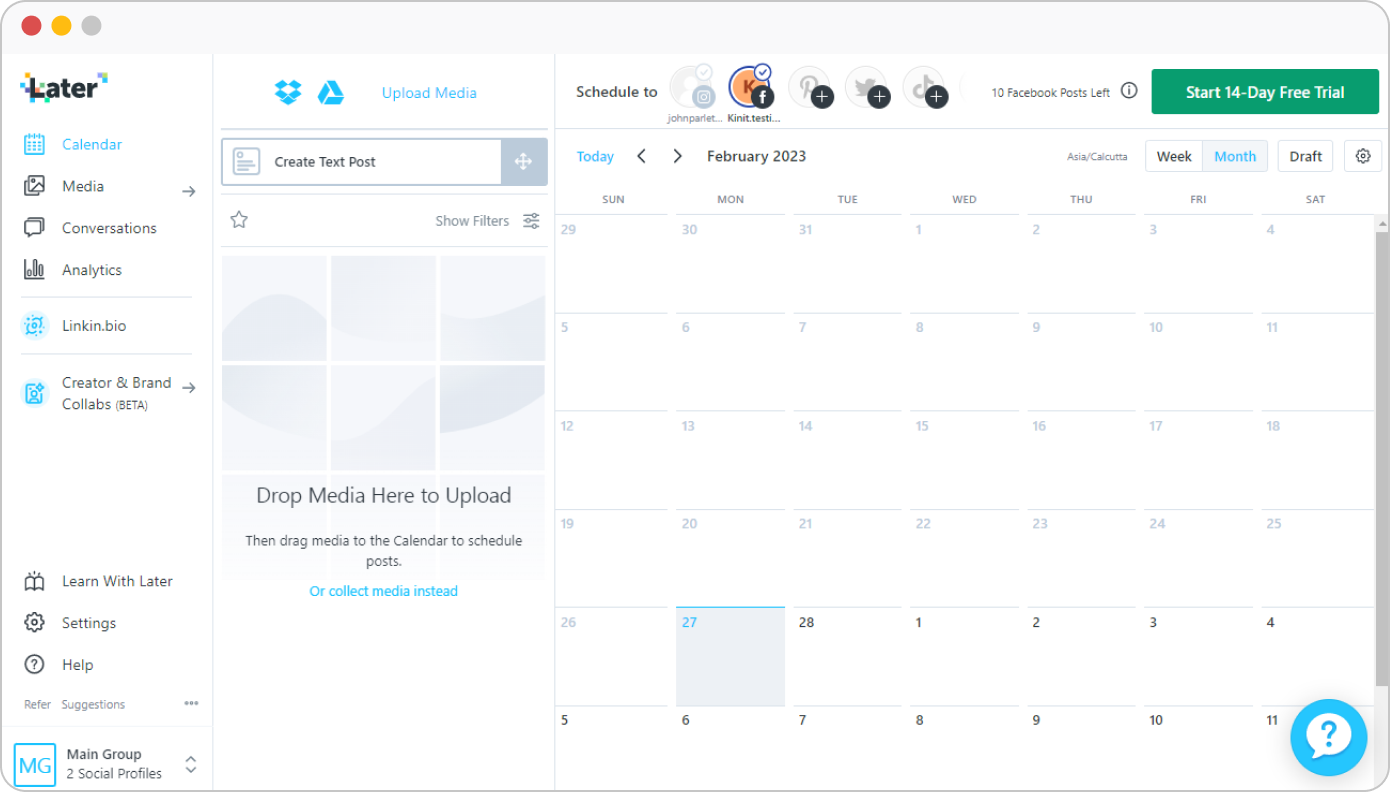
Task: Click the calendar vertical scrollbar
Action: (x=1382, y=458)
